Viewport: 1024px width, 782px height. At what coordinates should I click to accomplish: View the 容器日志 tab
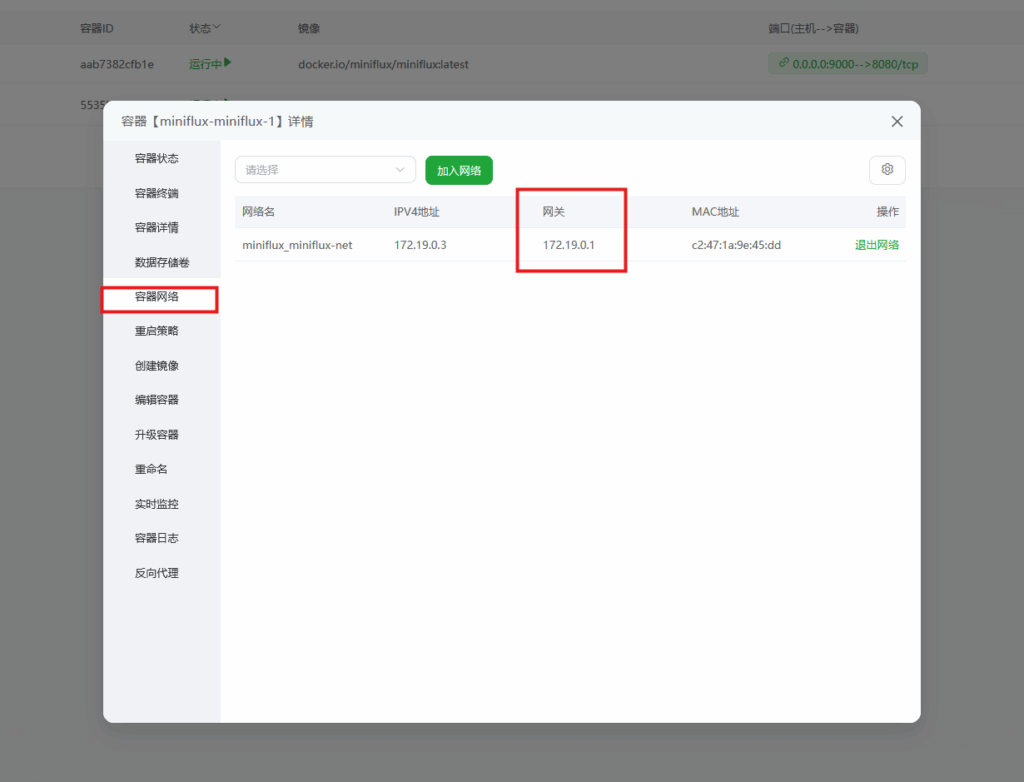click(157, 538)
